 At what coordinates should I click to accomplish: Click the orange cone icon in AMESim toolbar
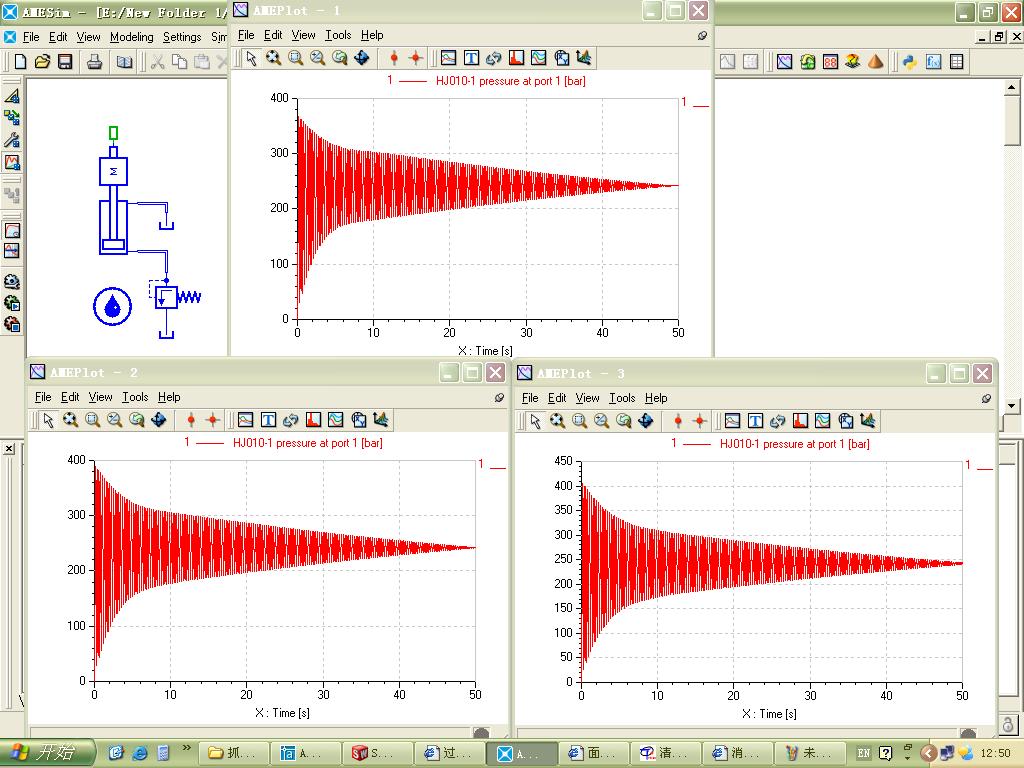(x=875, y=62)
